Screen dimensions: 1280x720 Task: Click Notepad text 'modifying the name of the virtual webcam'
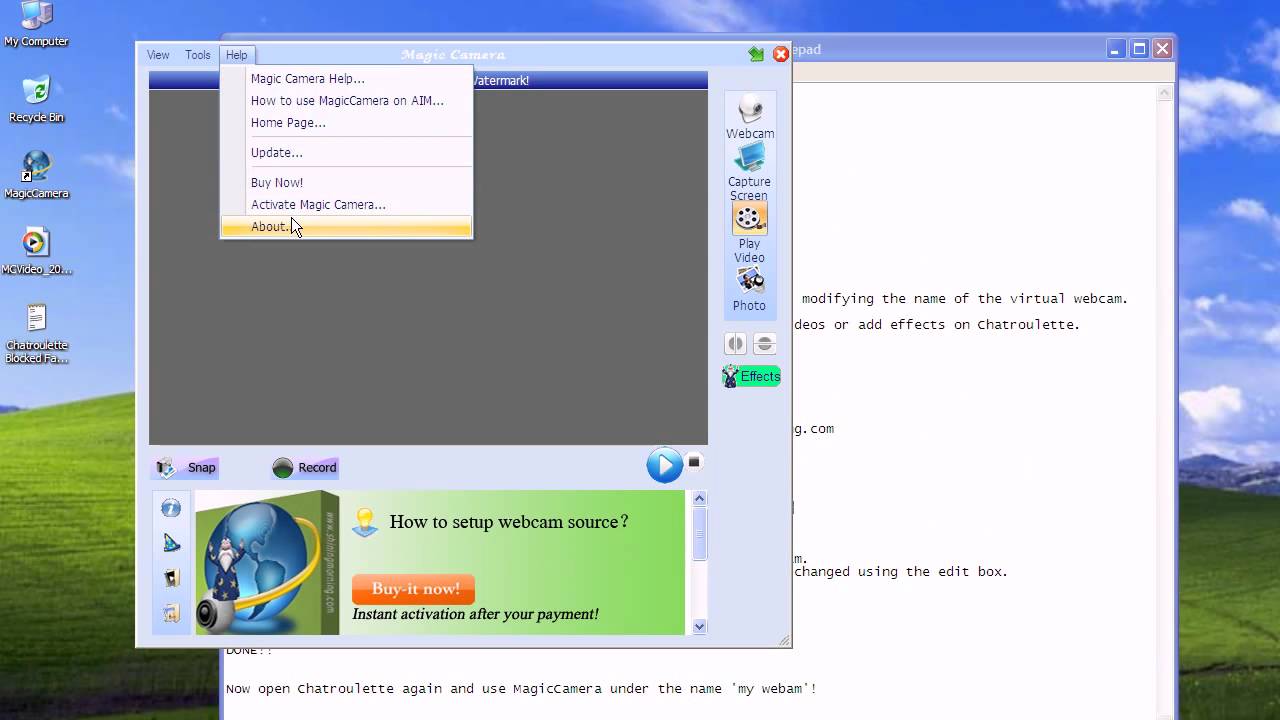(x=965, y=298)
